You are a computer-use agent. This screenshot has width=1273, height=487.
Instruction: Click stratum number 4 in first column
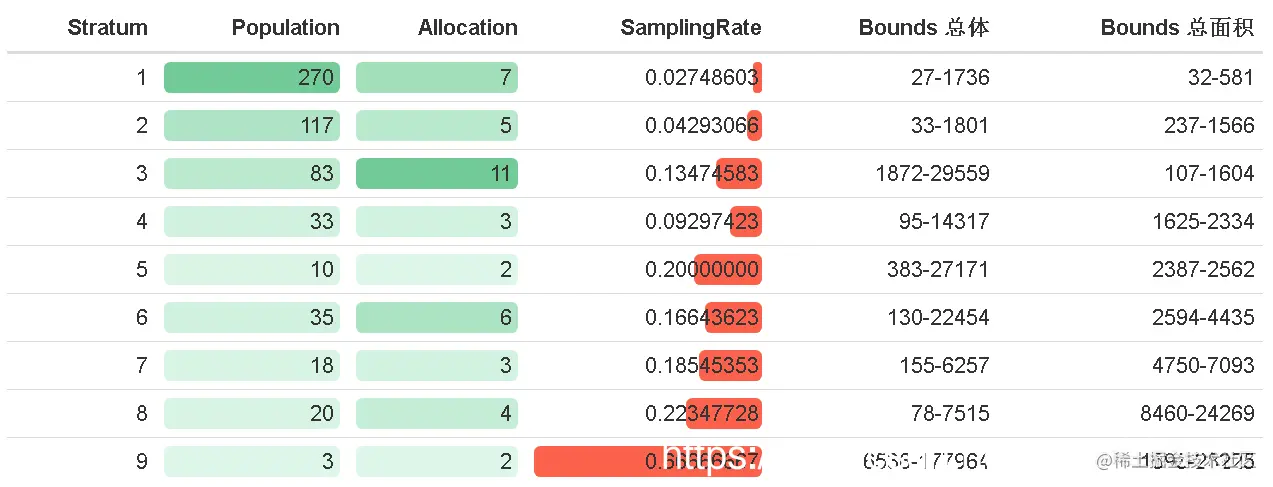(141, 222)
